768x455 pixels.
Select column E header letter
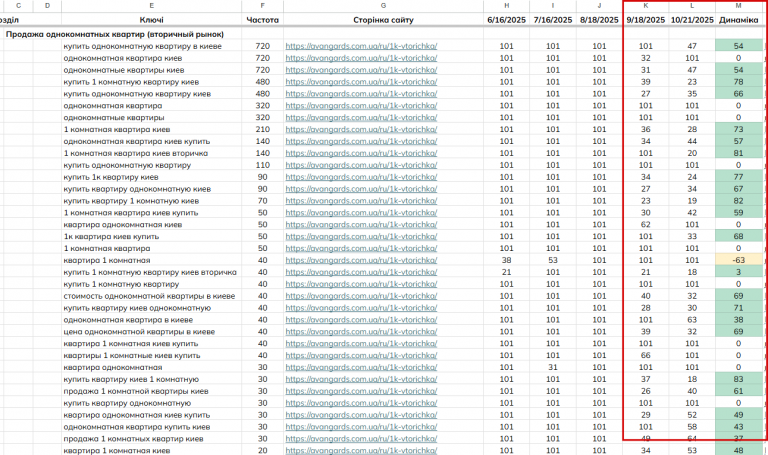(151, 6)
